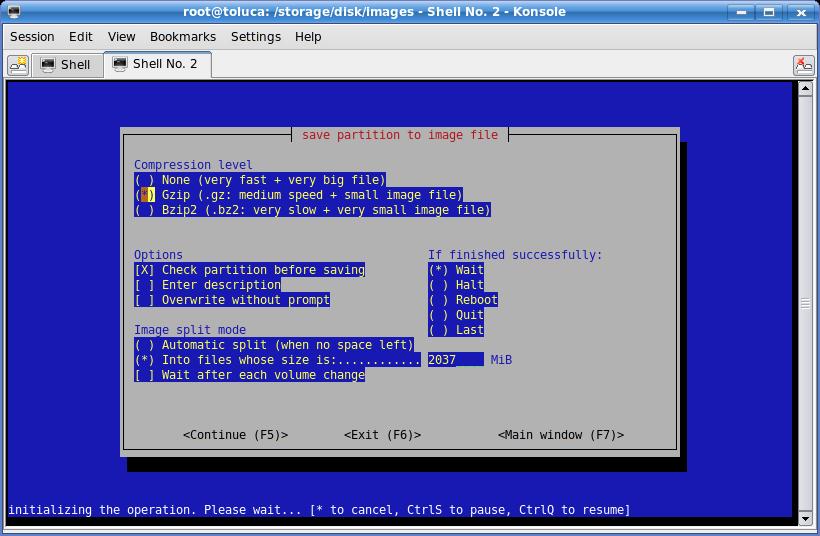Click the terminal icon on Shell No. 2 tab

click(118, 65)
